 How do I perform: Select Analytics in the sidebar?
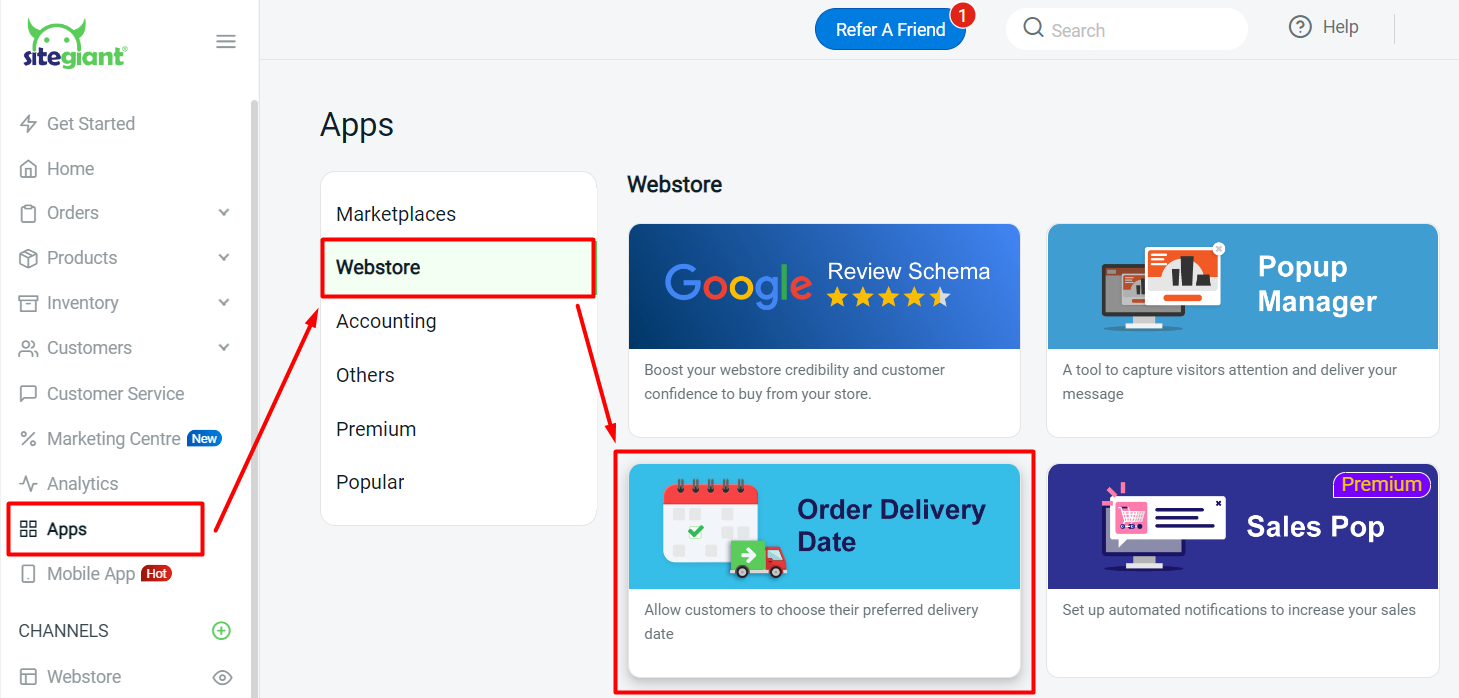(x=80, y=483)
